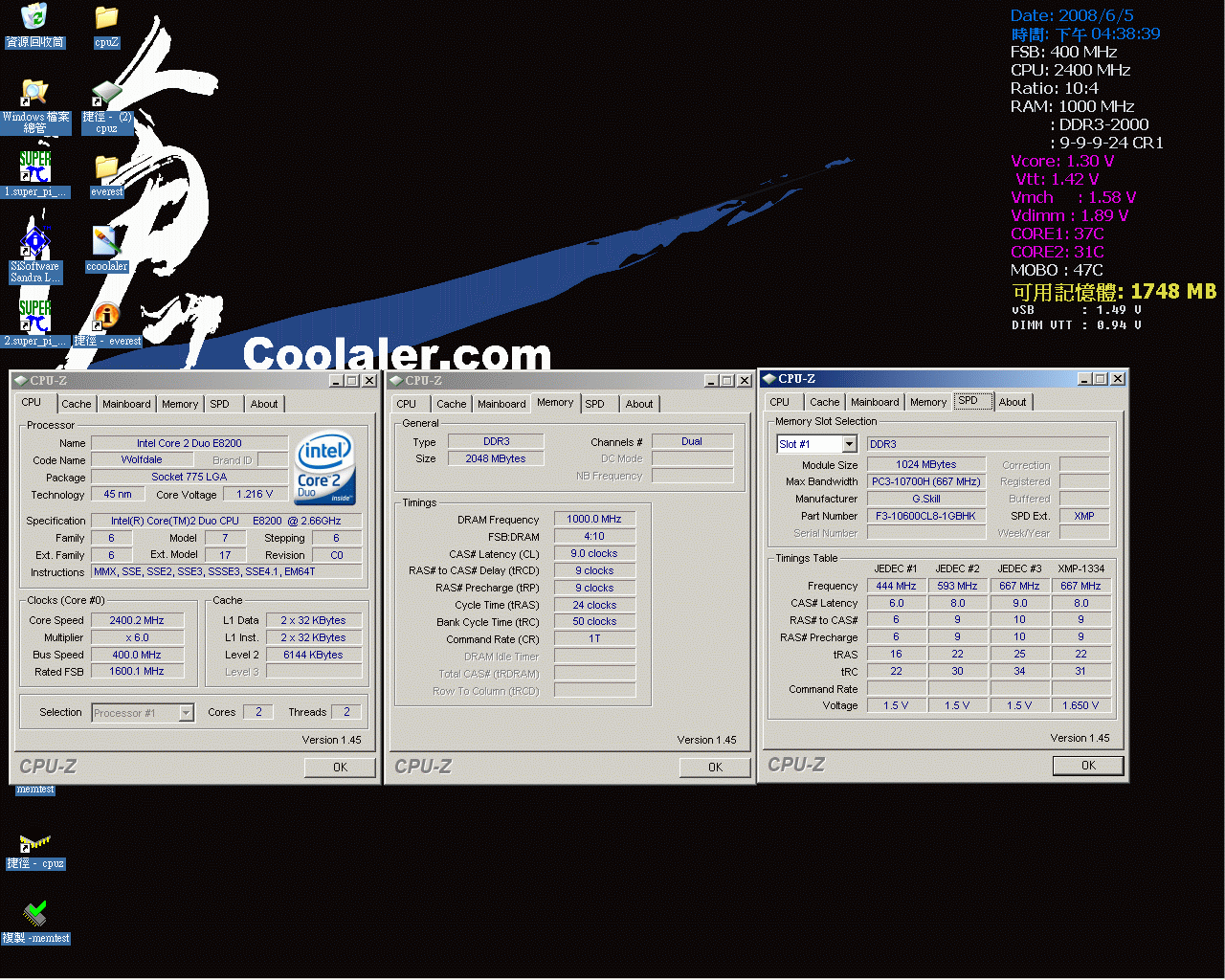Click OK in the right CPU-Z window
The height and width of the screenshot is (980, 1225).
tap(1088, 766)
